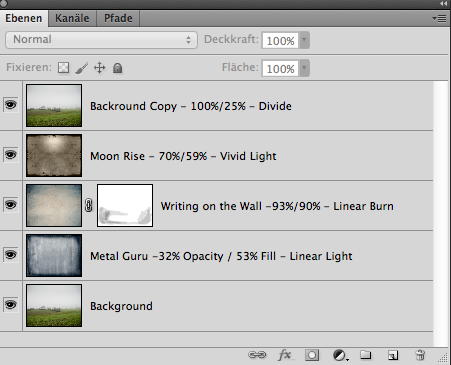This screenshot has width=451, height=365.
Task: Click the delete layer trash icon
Action: coord(420,355)
